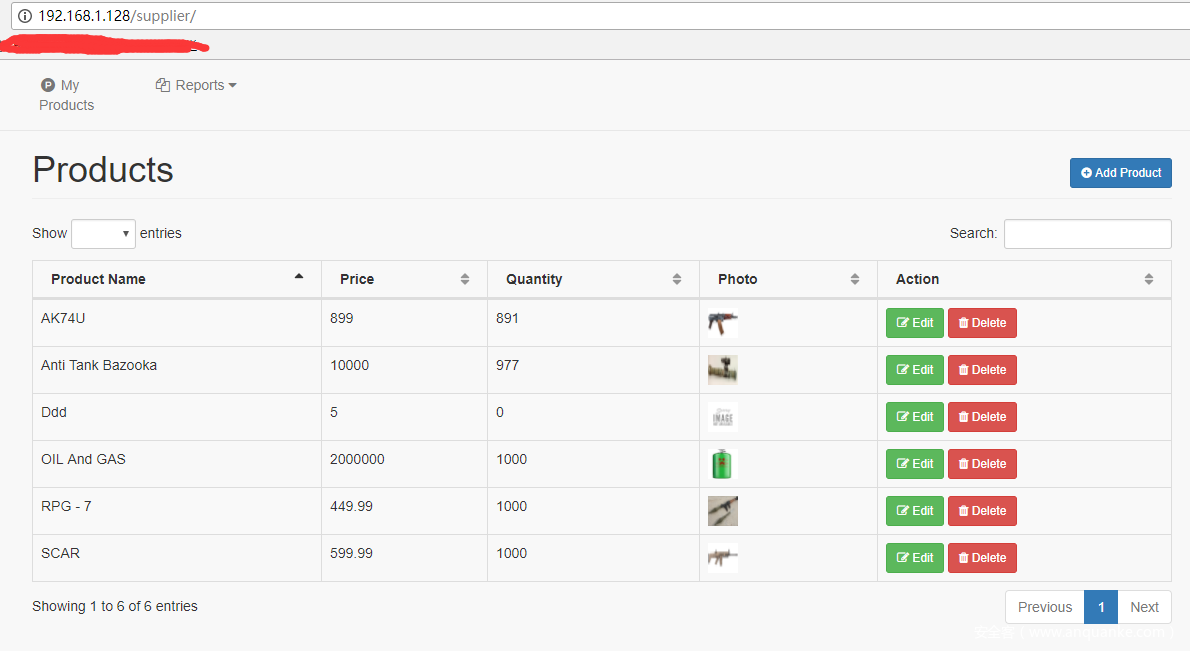
Task: Toggle Product Name ascending sort arrow
Action: point(298,277)
